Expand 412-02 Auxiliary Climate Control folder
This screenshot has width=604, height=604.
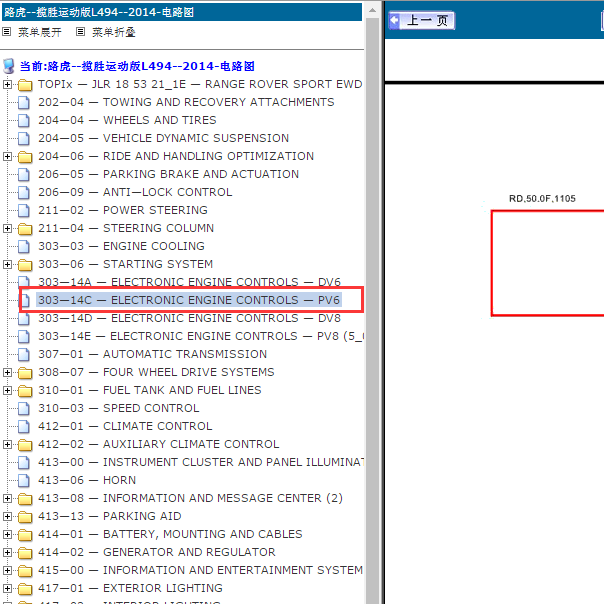[7, 445]
